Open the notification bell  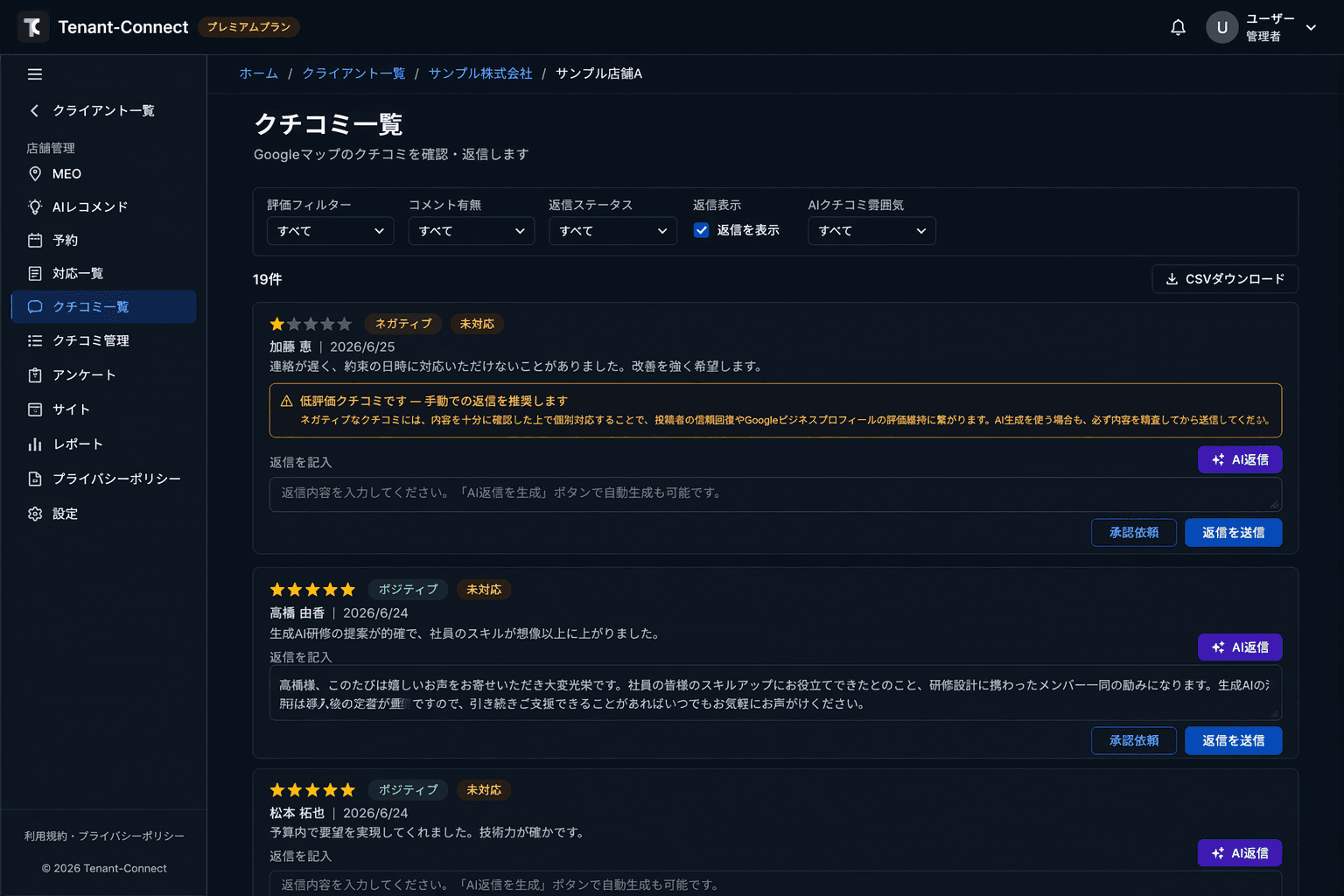pyautogui.click(x=1179, y=27)
